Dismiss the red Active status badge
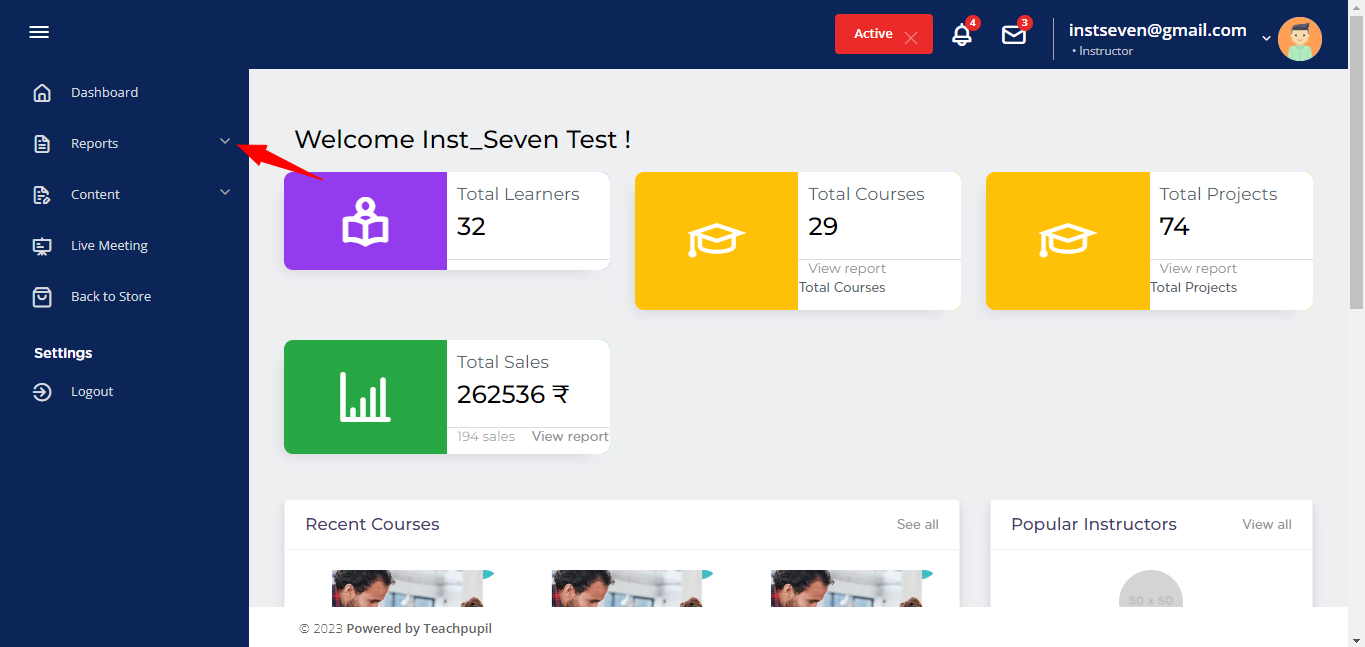The image size is (1365, 647). tap(910, 38)
